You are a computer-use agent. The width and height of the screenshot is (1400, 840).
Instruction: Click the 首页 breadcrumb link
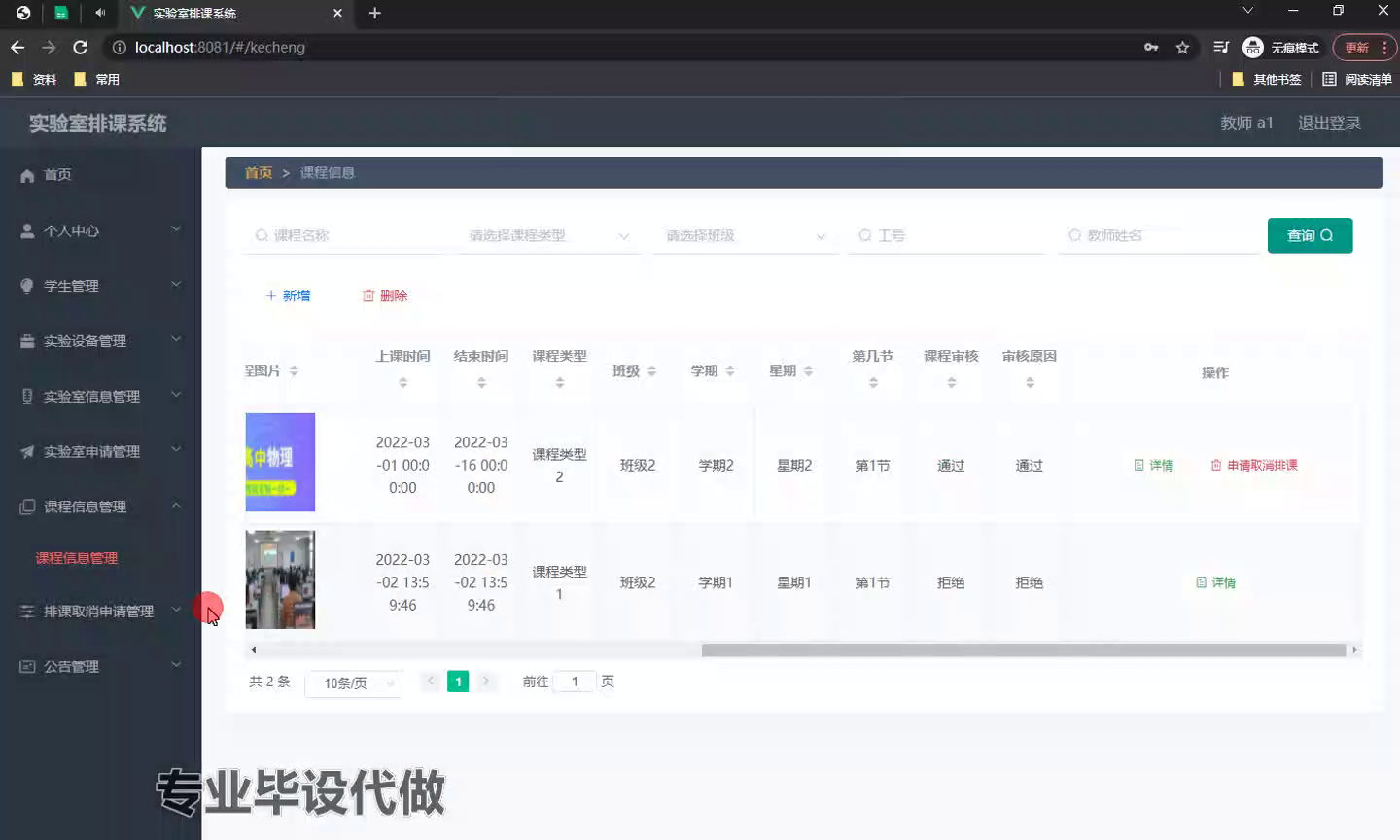pos(259,172)
